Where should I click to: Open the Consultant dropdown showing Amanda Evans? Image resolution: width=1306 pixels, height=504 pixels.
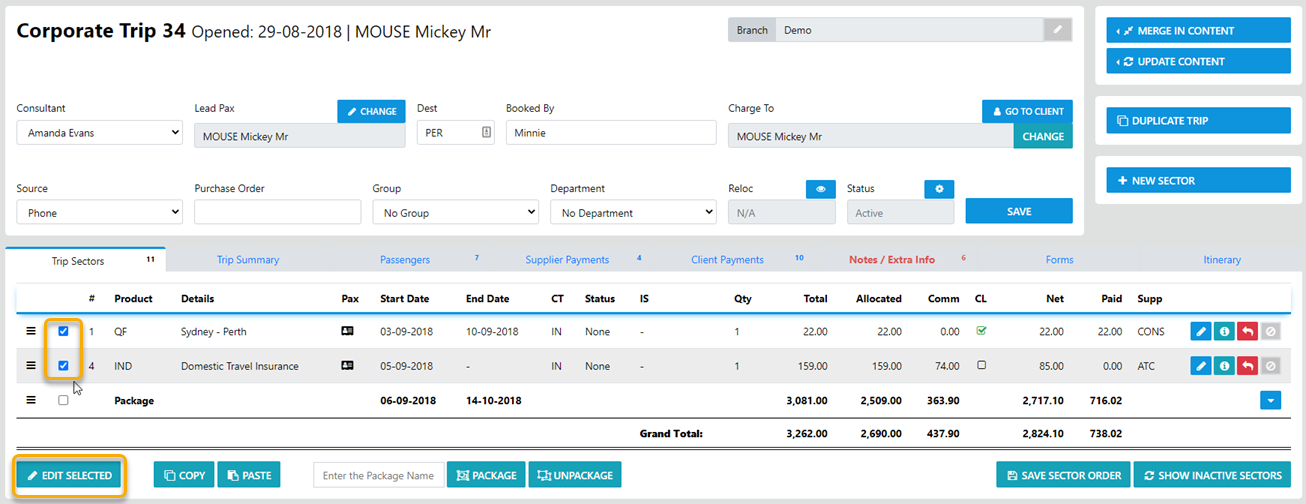click(x=99, y=133)
